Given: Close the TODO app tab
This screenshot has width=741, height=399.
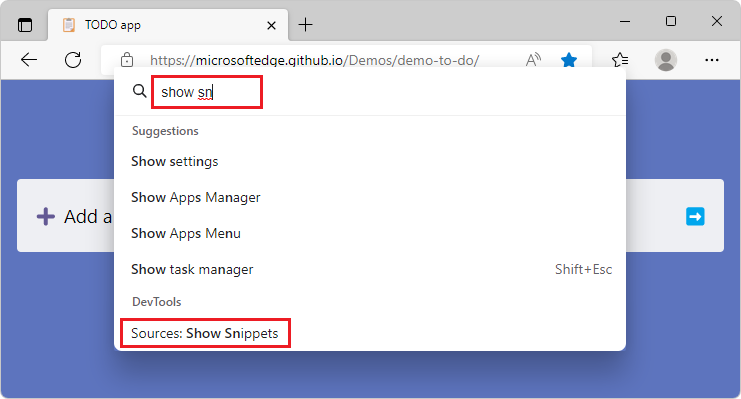Looking at the screenshot, I should tap(271, 25).
